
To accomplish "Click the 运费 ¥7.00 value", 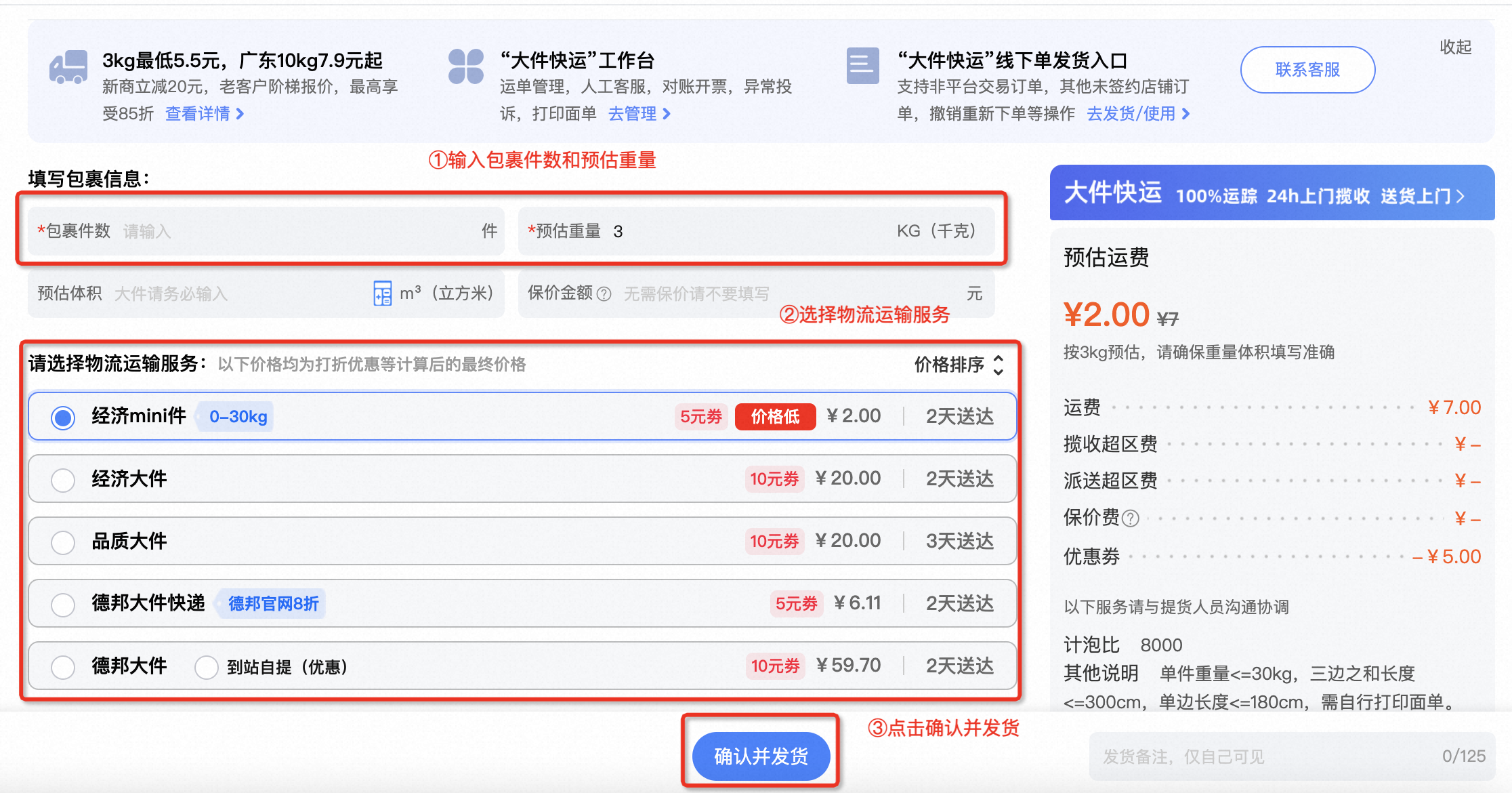I will click(1454, 407).
